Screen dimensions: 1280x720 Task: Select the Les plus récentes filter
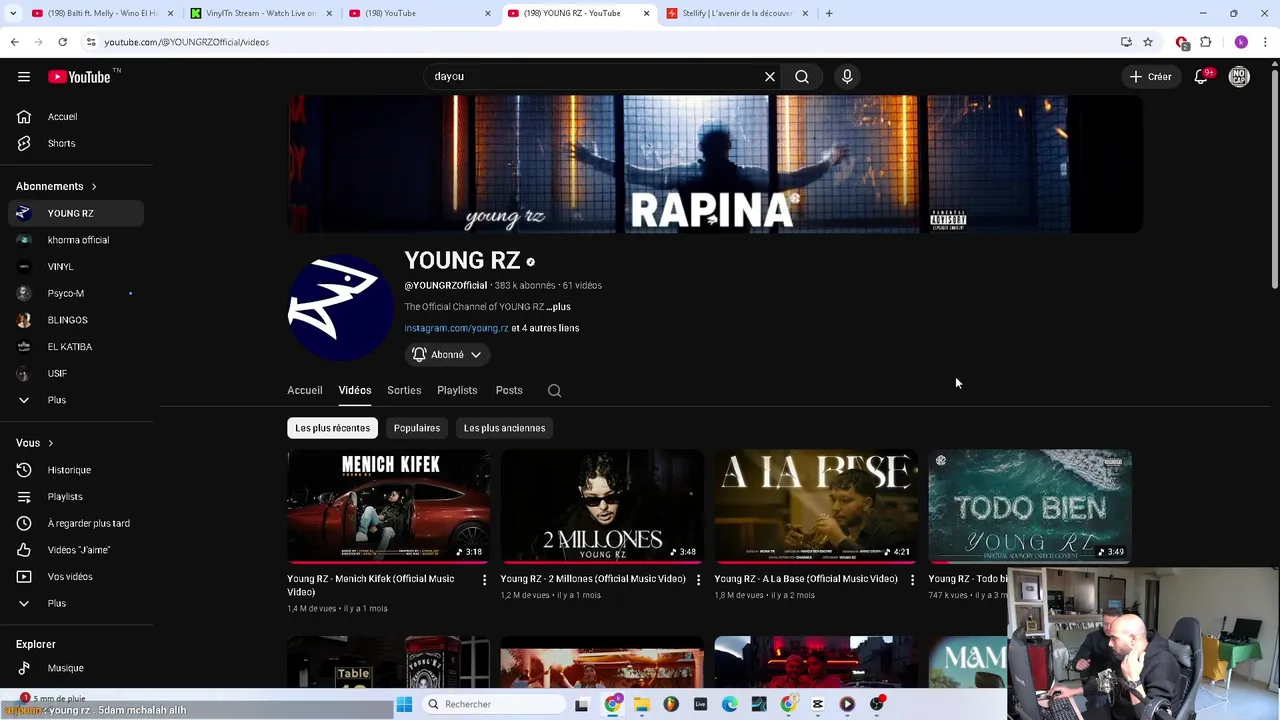click(x=332, y=428)
